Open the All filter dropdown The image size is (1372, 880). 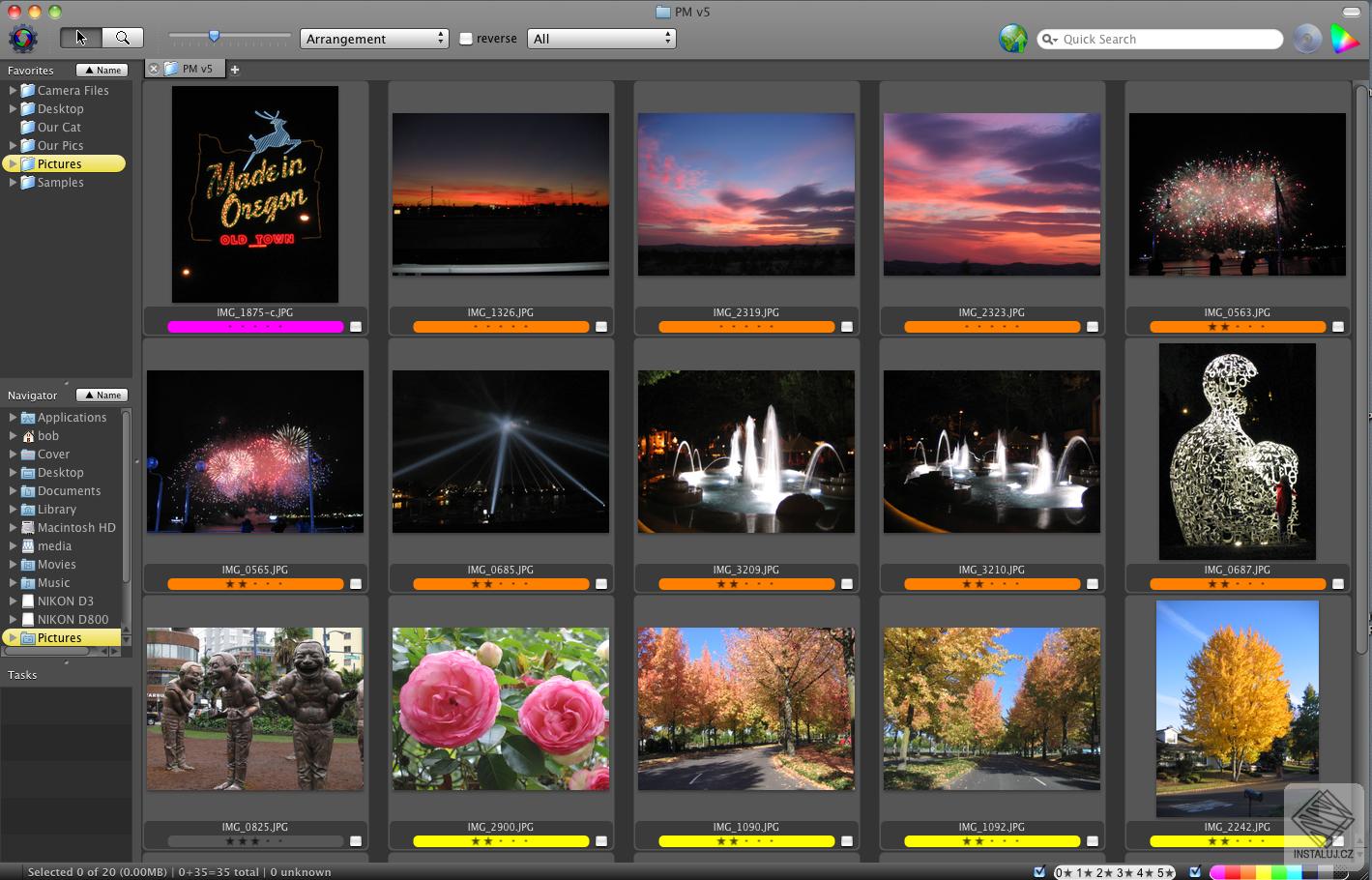click(601, 39)
